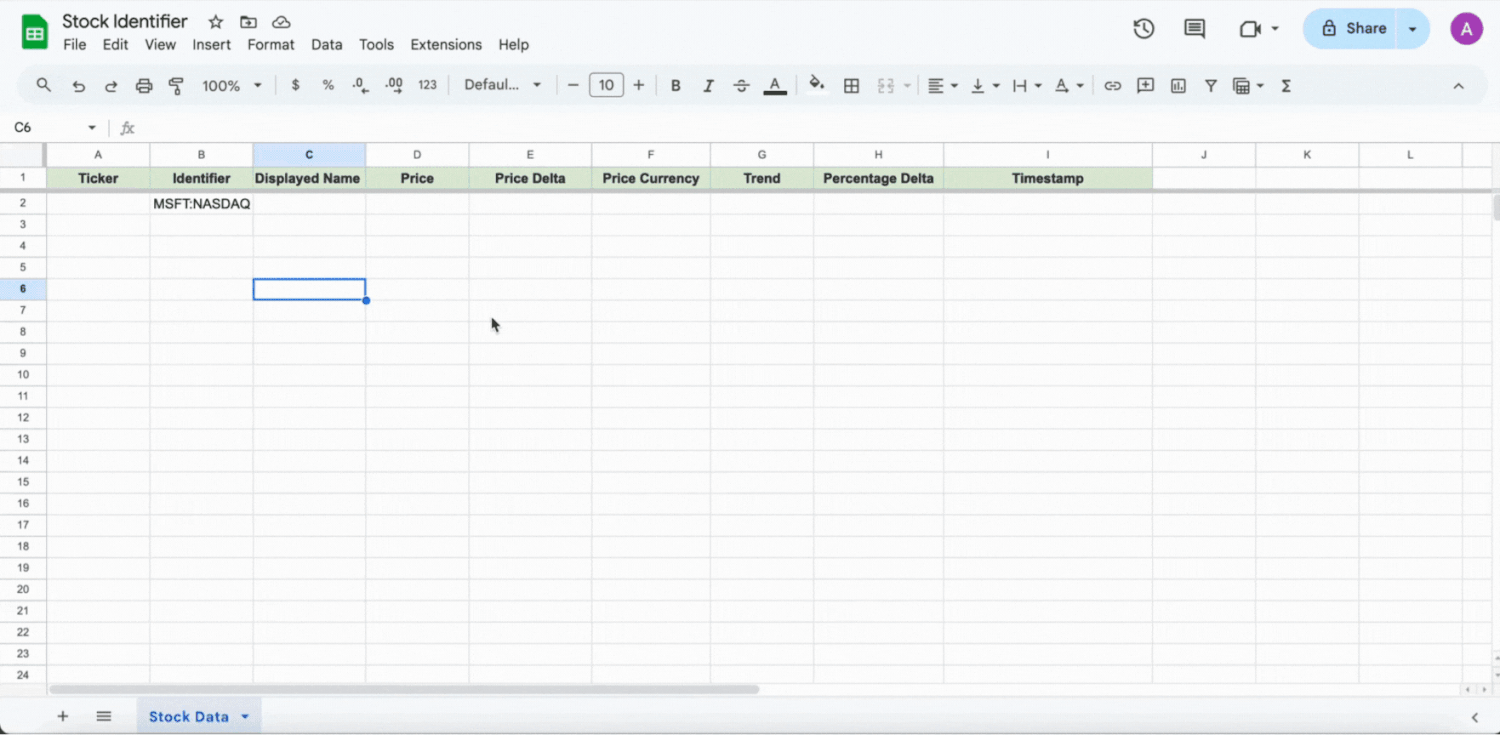
Task: Click the Timestamp header cell
Action: tap(1047, 178)
